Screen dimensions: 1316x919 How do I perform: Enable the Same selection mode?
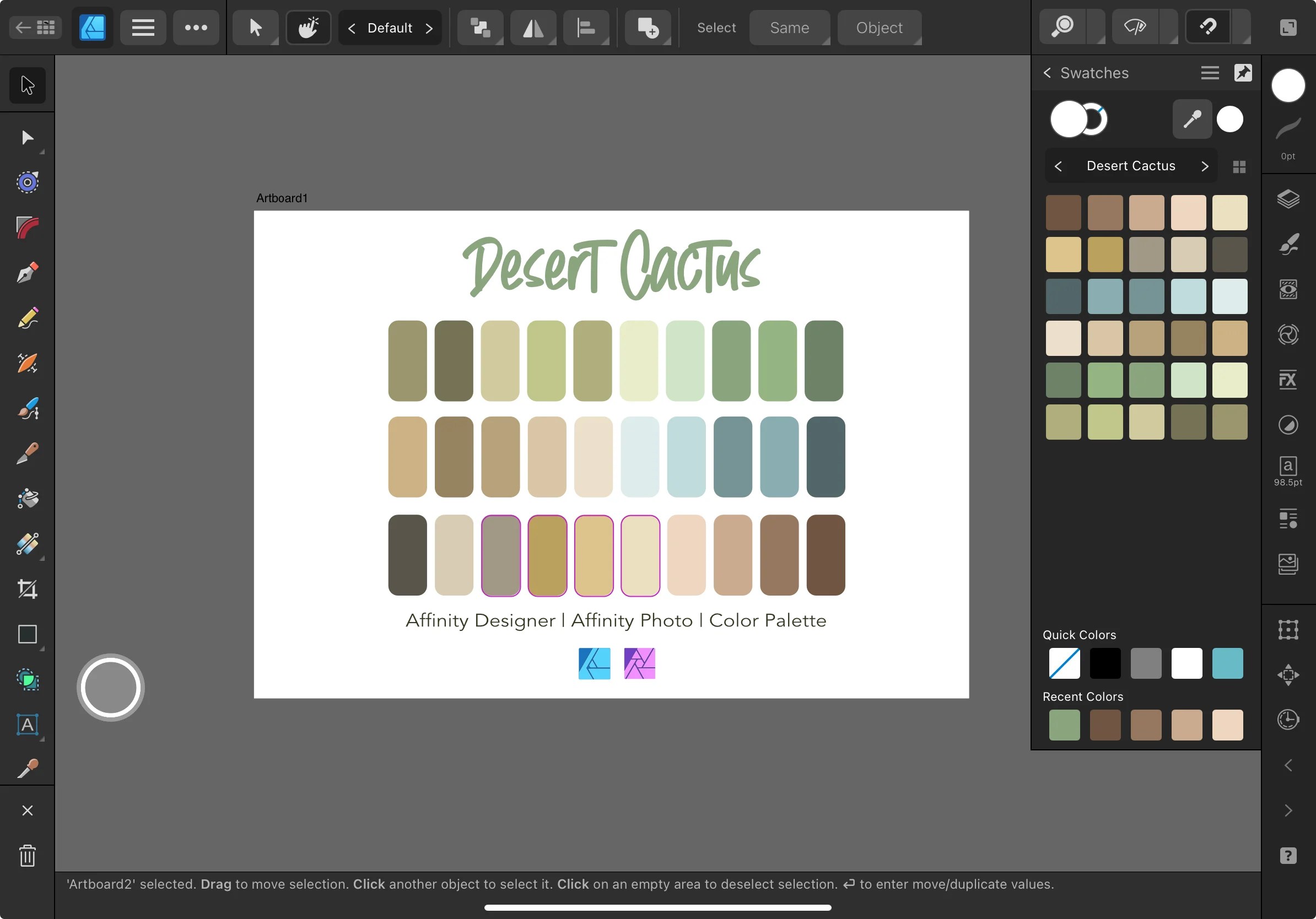[789, 27]
